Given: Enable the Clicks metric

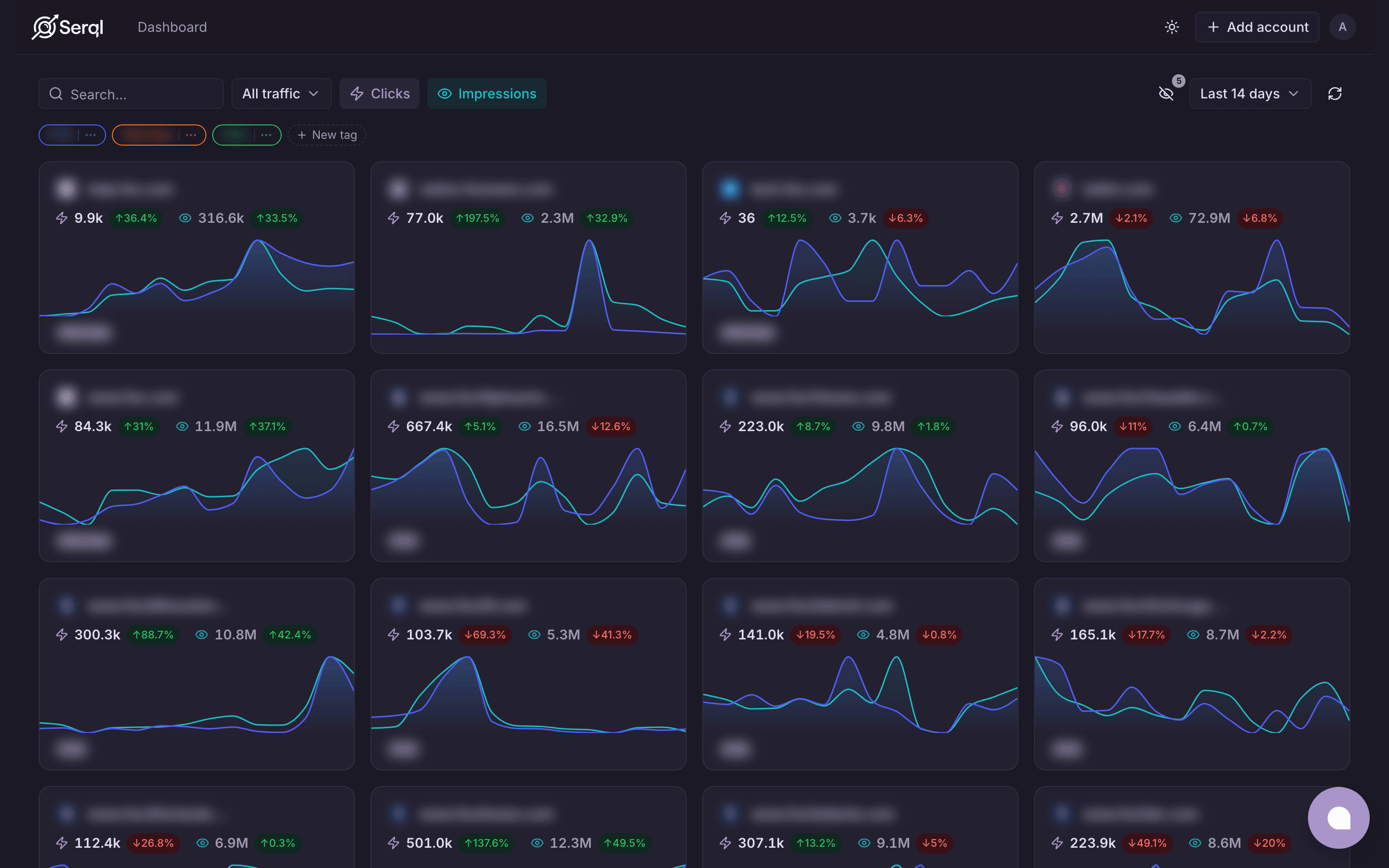Looking at the screenshot, I should tap(380, 93).
